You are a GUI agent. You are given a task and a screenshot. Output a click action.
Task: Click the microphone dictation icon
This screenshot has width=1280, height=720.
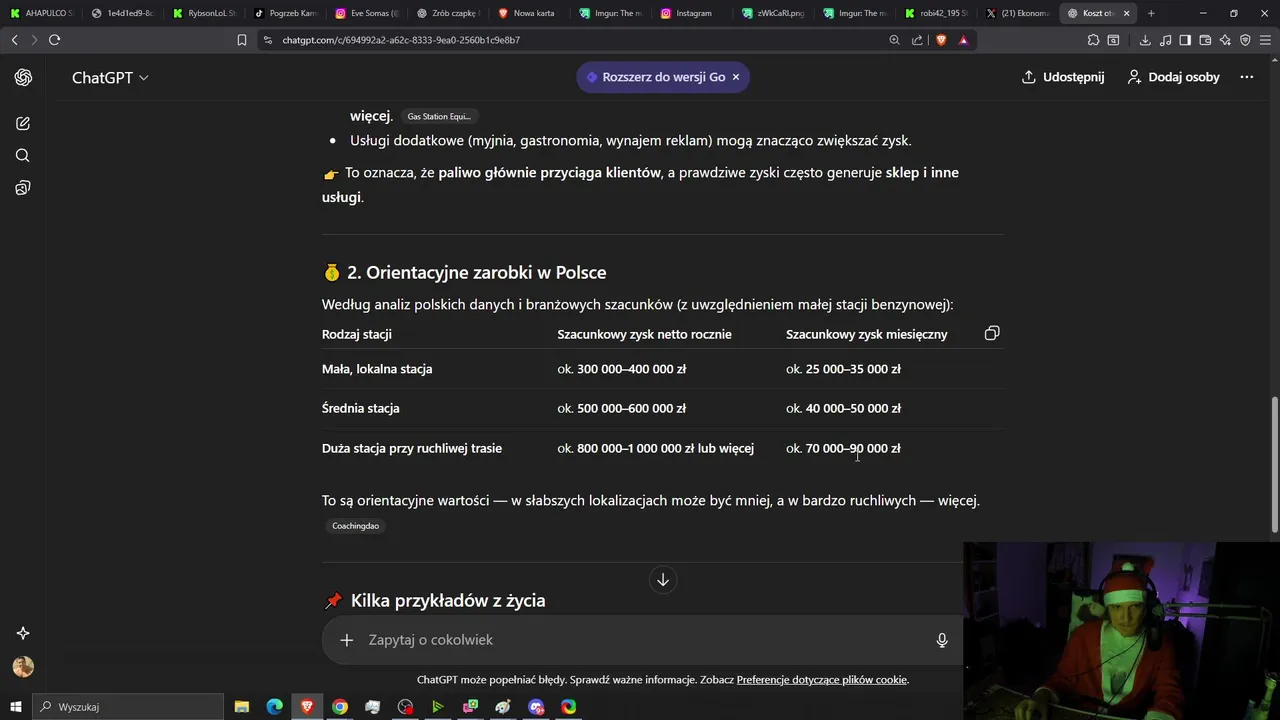pos(941,640)
